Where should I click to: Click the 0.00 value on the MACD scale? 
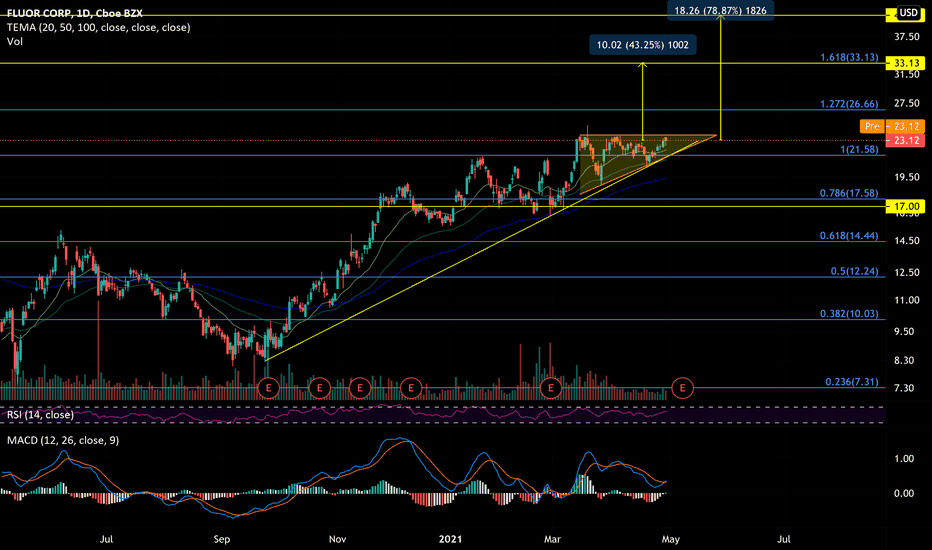pos(904,493)
